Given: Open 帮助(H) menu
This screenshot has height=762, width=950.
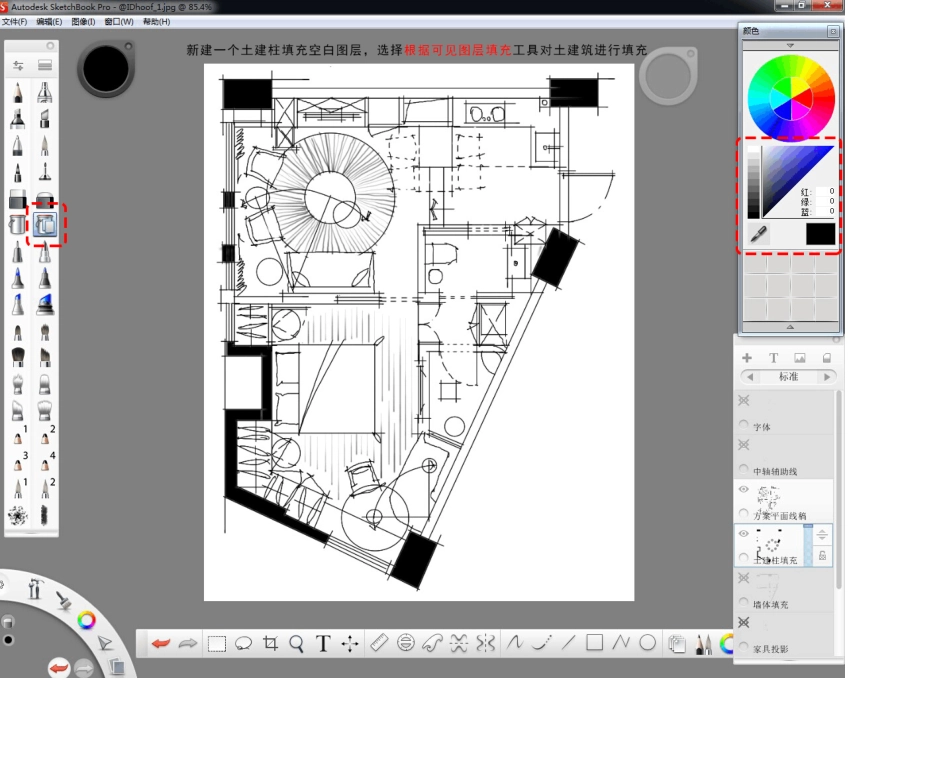Looking at the screenshot, I should (156, 22).
